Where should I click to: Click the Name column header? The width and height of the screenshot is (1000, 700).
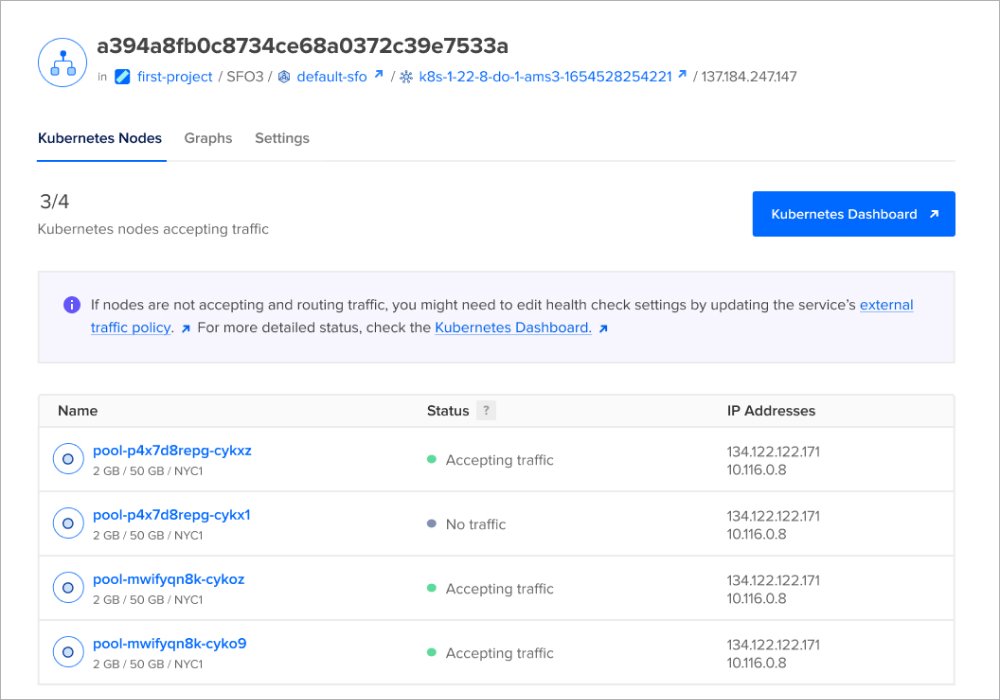(x=78, y=411)
